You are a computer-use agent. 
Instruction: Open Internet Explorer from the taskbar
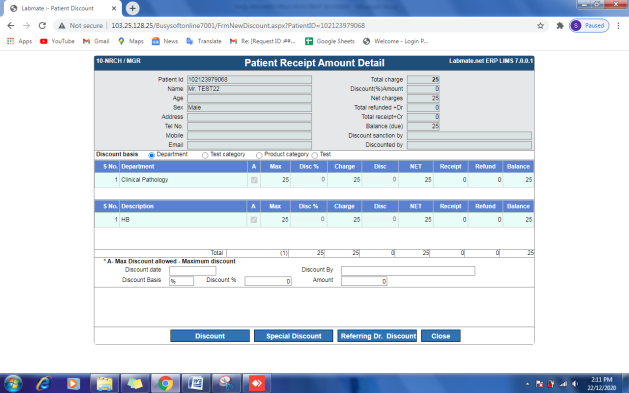pyautogui.click(x=43, y=383)
